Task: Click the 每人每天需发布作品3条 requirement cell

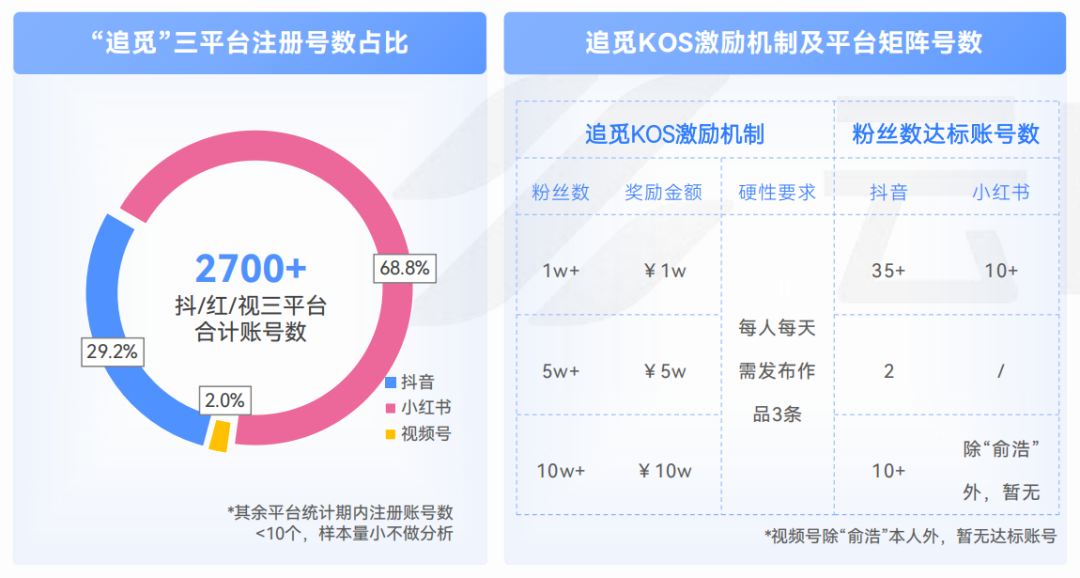Action: (778, 371)
